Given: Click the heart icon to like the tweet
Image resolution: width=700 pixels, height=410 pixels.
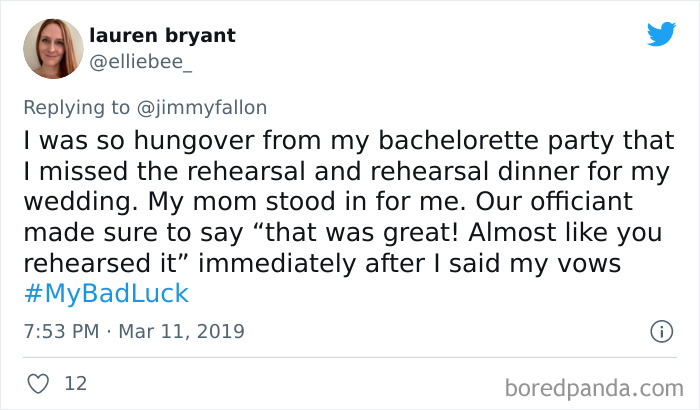Looking at the screenshot, I should tap(41, 382).
